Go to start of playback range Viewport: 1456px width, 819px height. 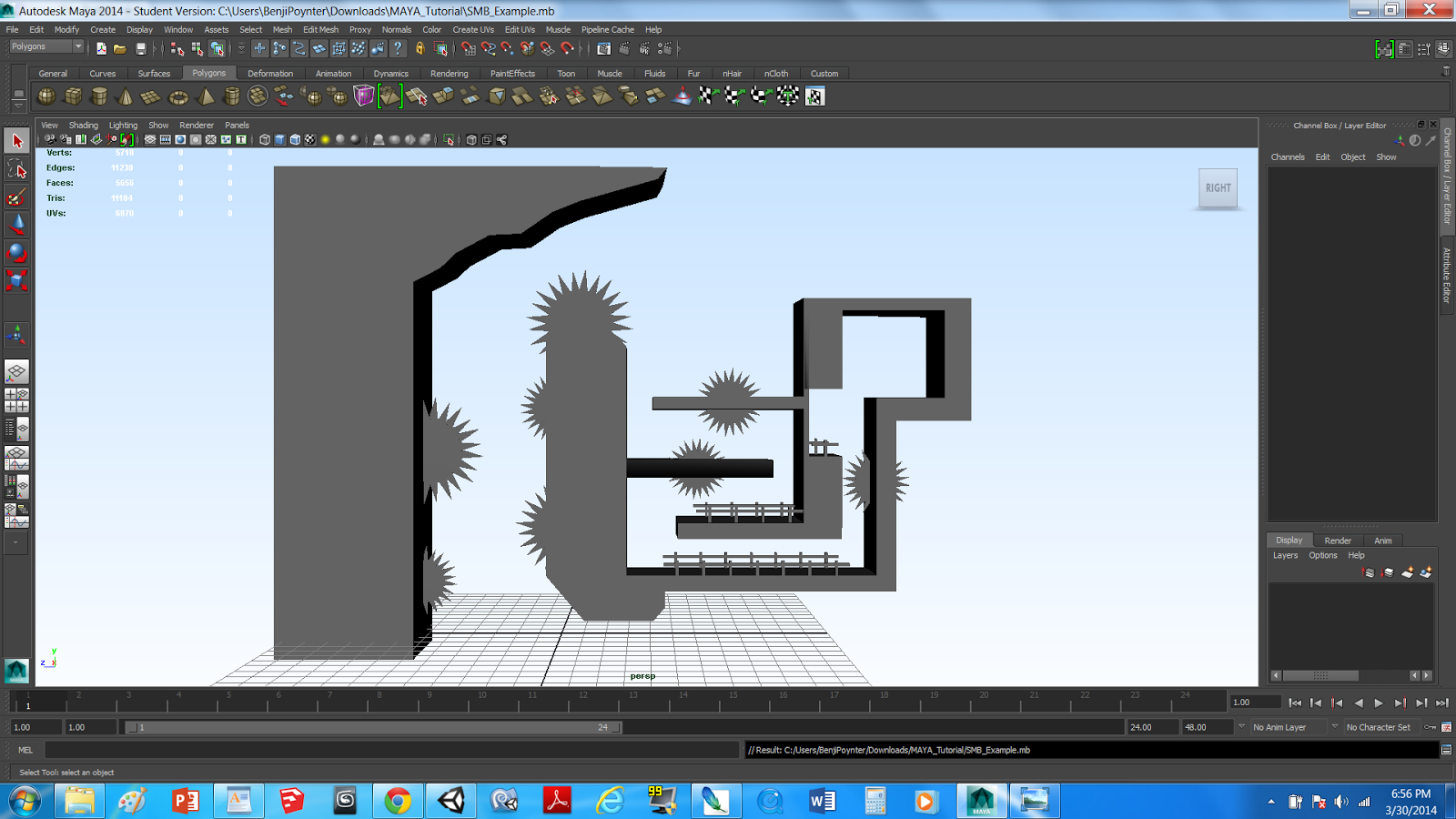pyautogui.click(x=1295, y=703)
